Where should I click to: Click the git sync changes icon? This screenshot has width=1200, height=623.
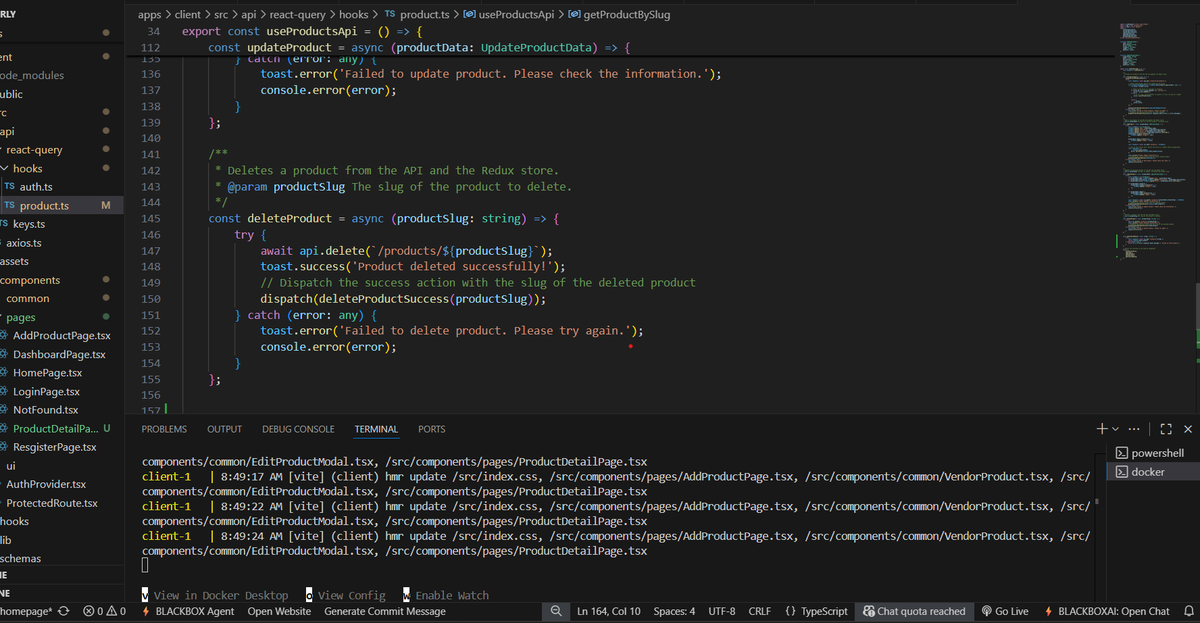tap(65, 611)
